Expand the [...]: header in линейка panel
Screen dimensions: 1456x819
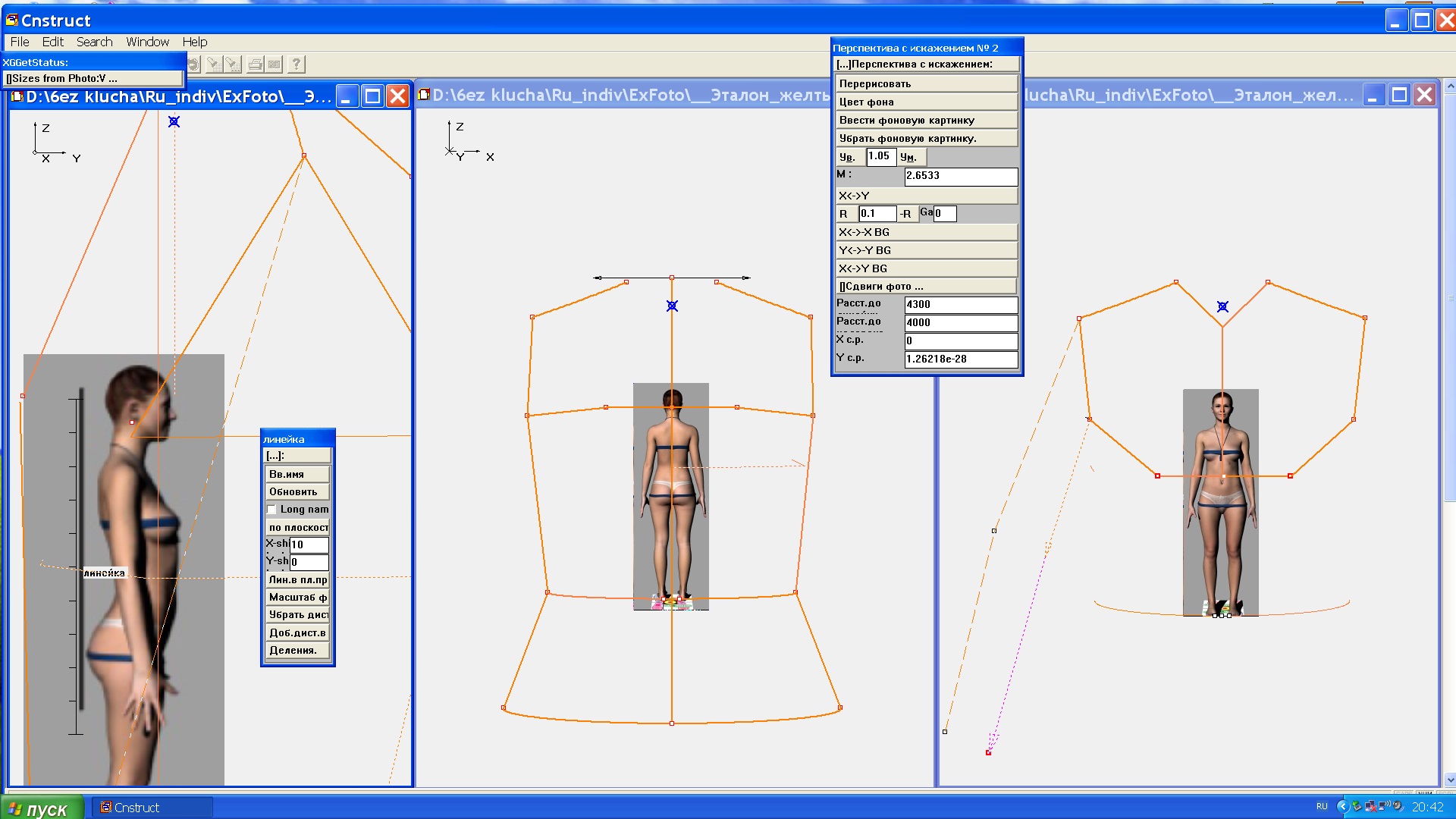click(x=297, y=456)
